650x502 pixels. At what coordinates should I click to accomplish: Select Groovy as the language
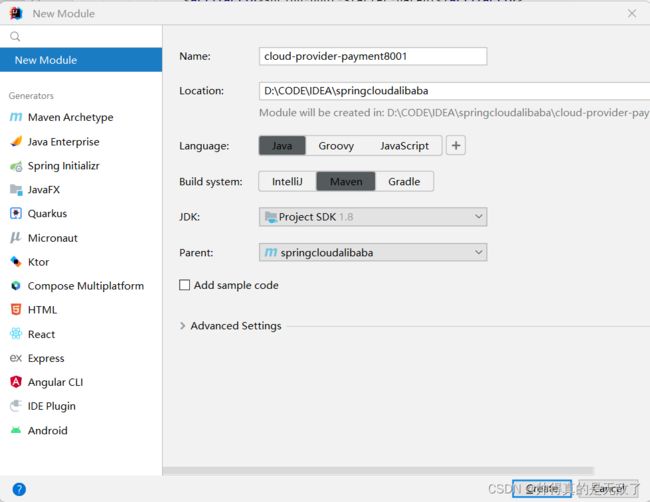(336, 146)
